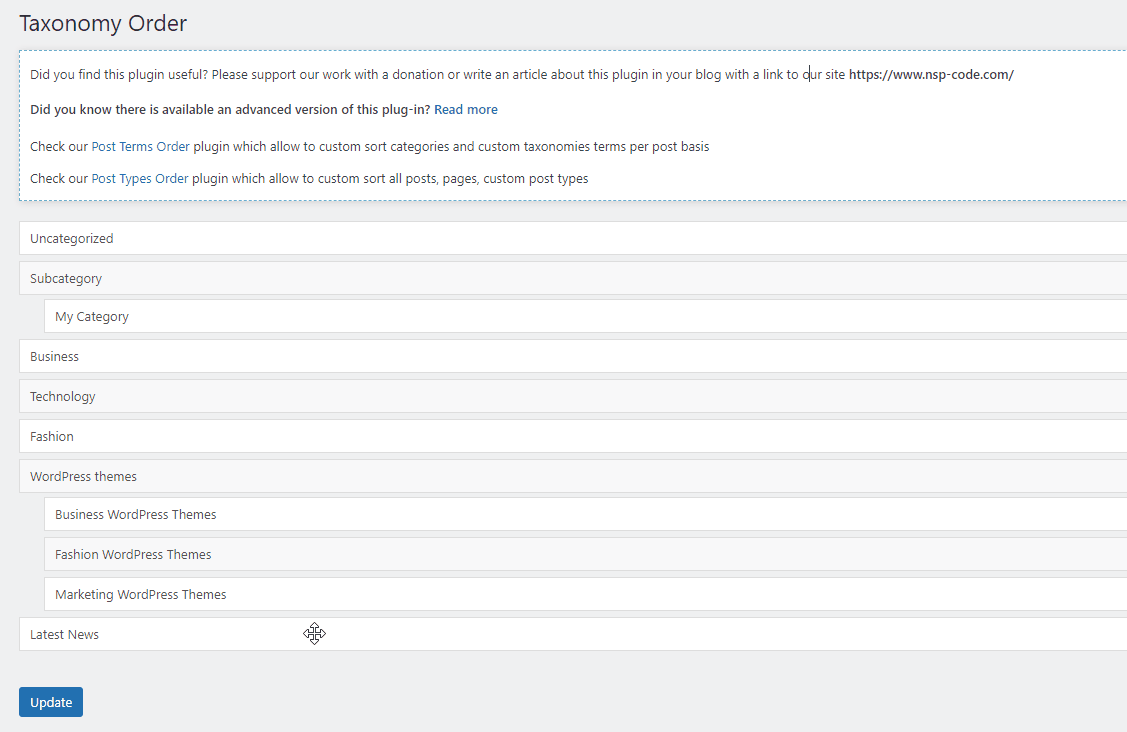Click the WordPress themes parent row
Image resolution: width=1127 pixels, height=732 pixels.
(x=84, y=476)
